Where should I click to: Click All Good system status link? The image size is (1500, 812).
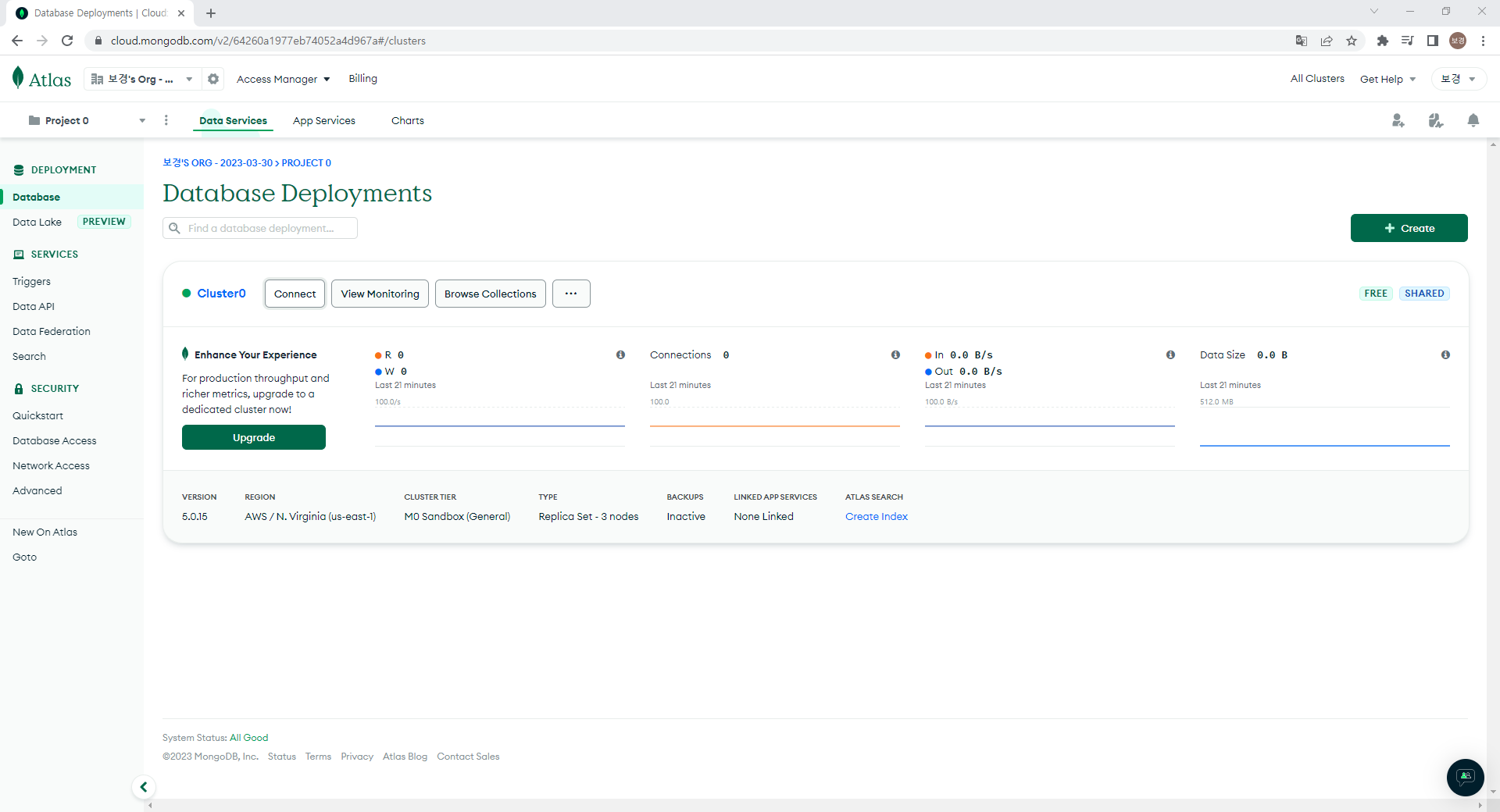click(x=248, y=737)
